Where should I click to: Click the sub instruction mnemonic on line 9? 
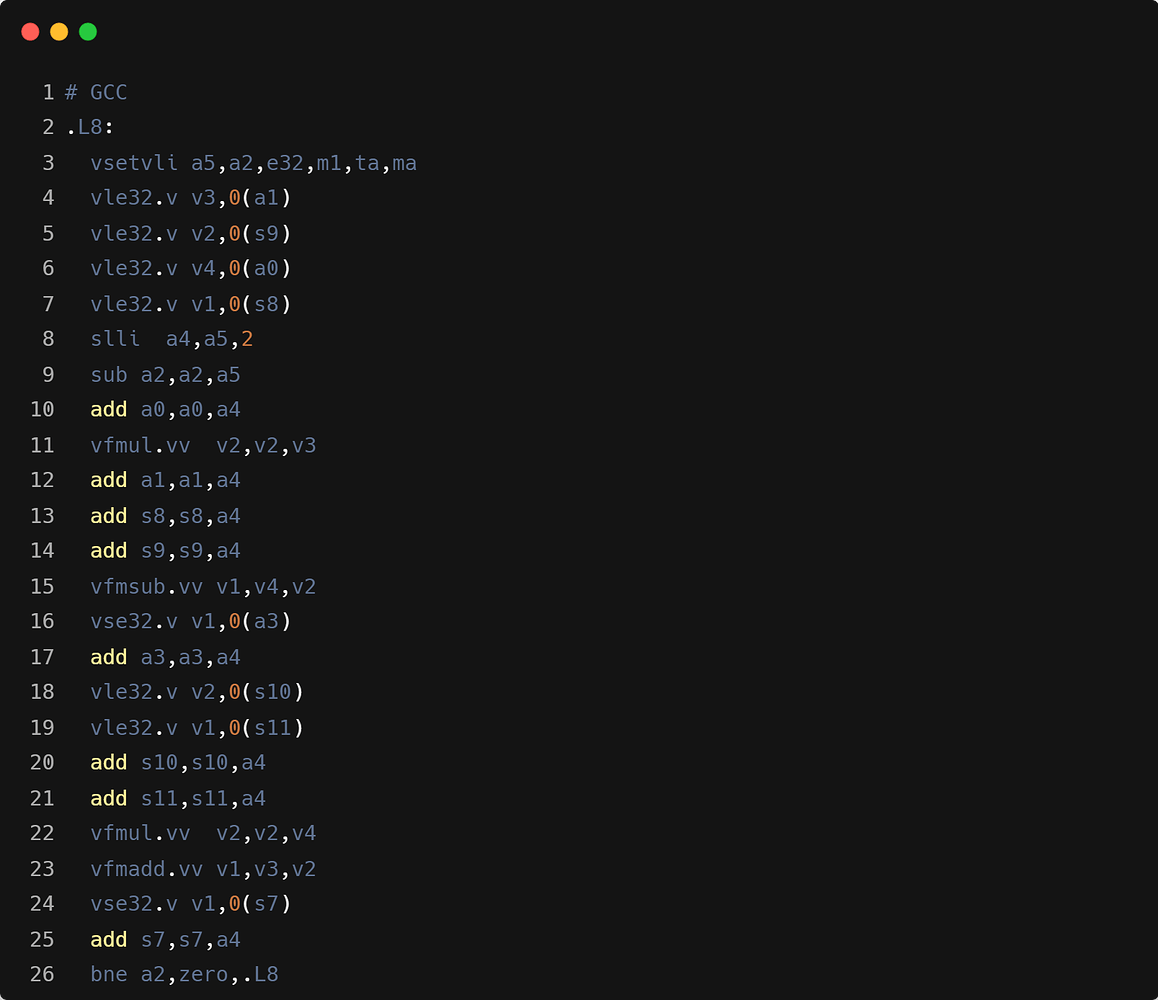tap(109, 375)
